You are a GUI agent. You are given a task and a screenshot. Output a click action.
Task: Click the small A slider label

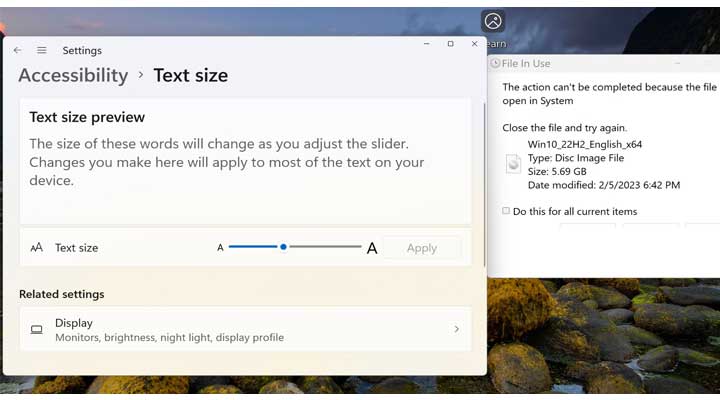[x=220, y=248]
